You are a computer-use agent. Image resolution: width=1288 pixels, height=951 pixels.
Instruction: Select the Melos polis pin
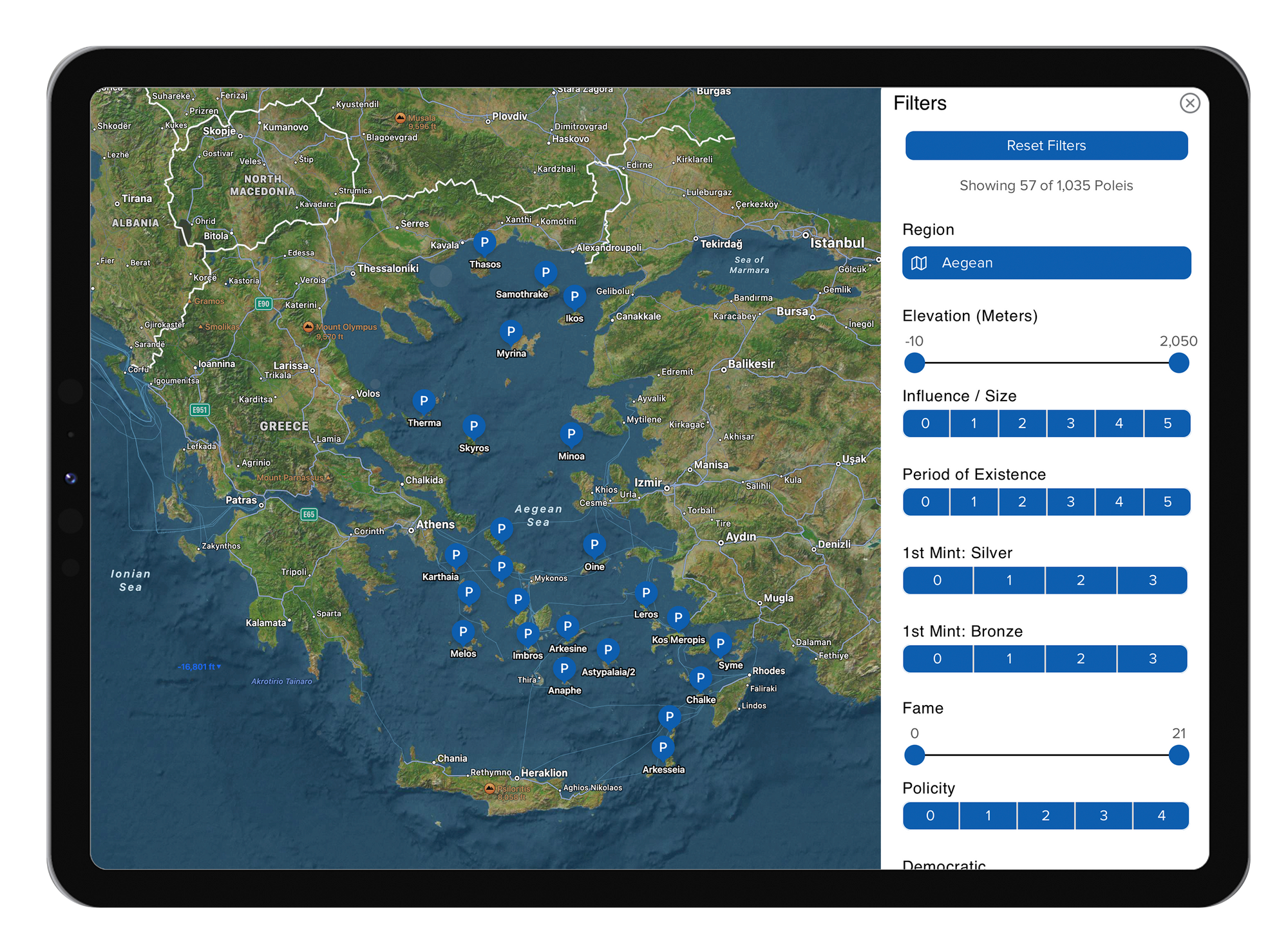(463, 633)
